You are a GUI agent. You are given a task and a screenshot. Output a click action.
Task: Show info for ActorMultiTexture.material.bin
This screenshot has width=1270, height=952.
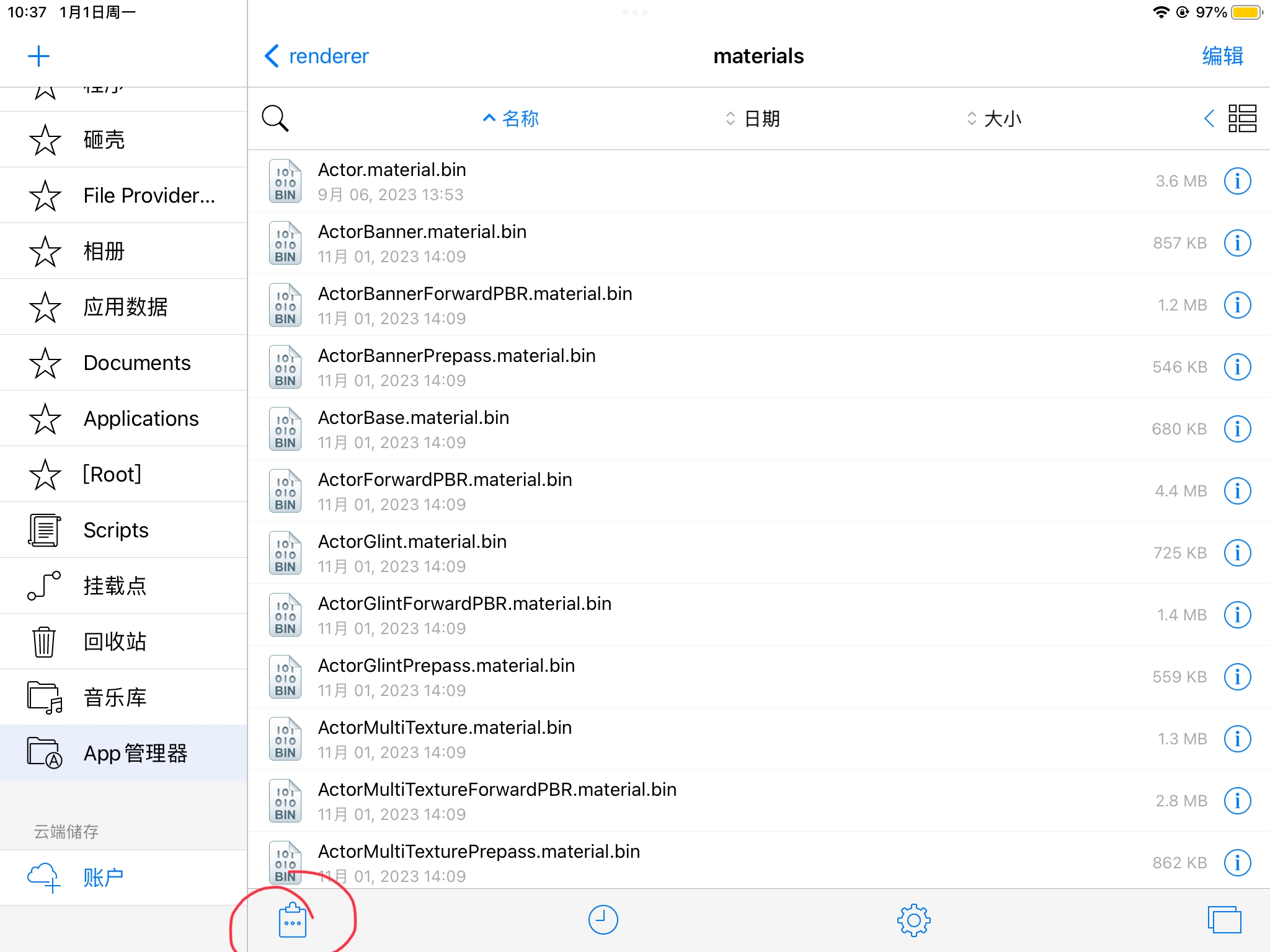point(1237,739)
